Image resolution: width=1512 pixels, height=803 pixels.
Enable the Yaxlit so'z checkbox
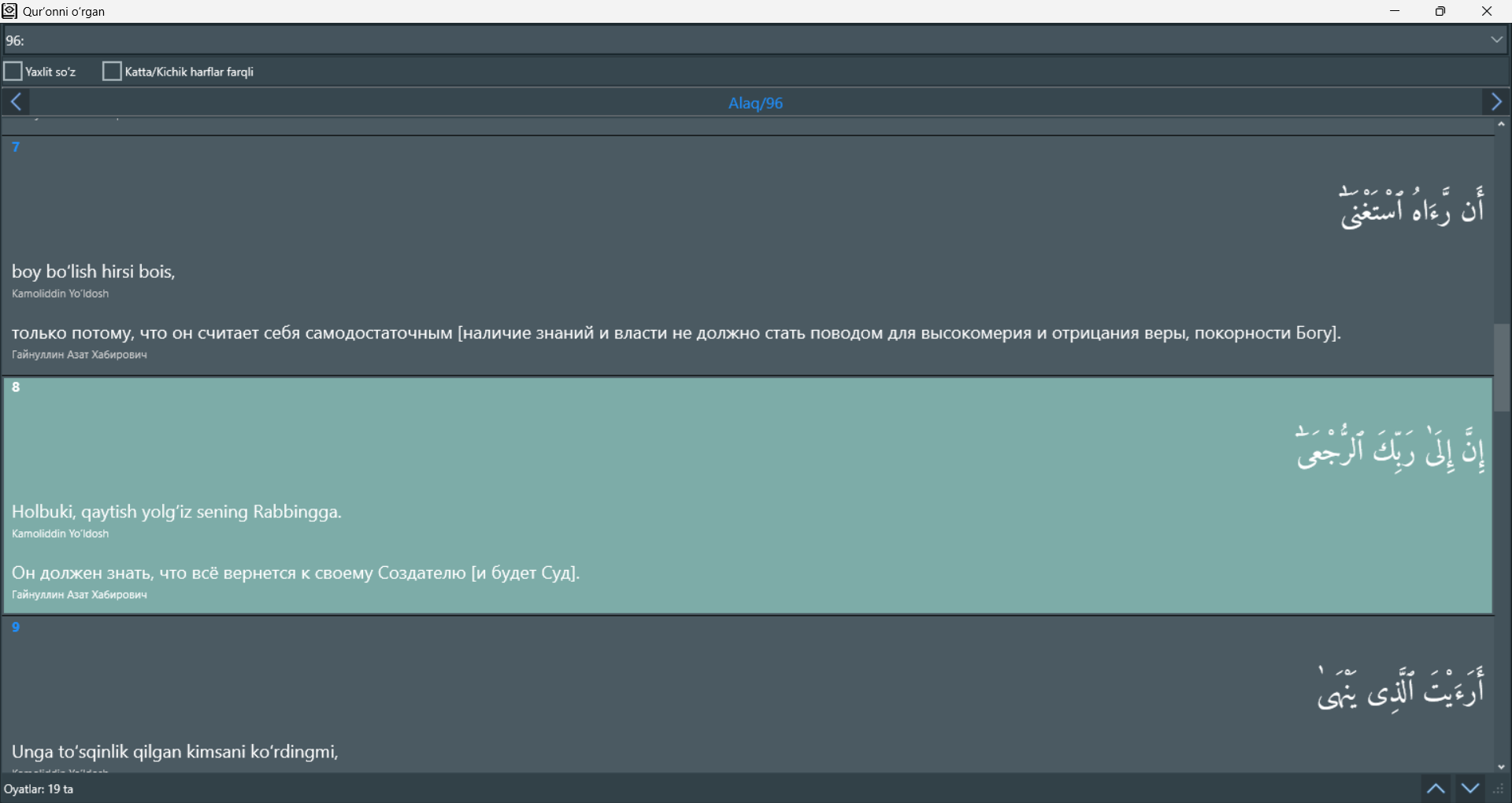tap(13, 72)
